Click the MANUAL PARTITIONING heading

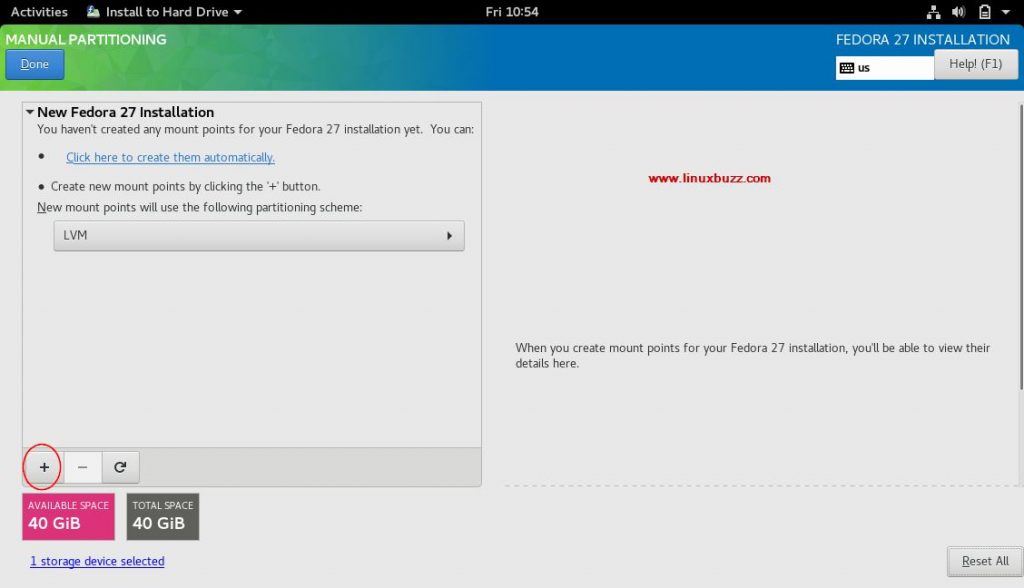pyautogui.click(x=86, y=39)
